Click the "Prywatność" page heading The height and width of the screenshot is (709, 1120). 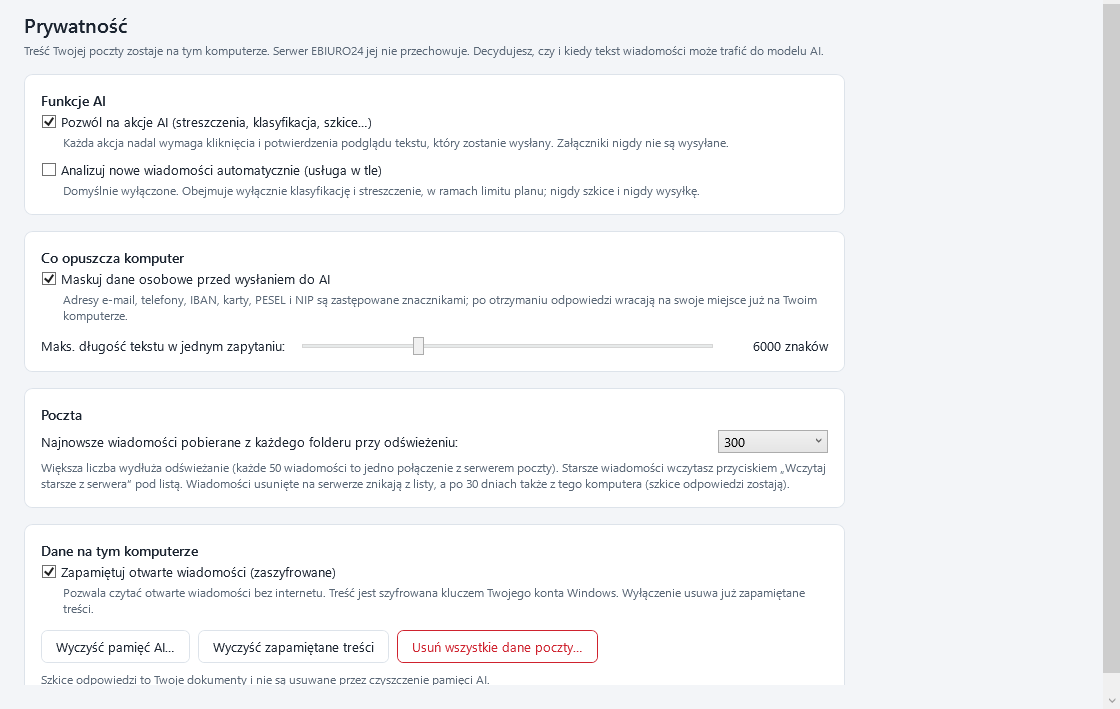pyautogui.click(x=76, y=26)
